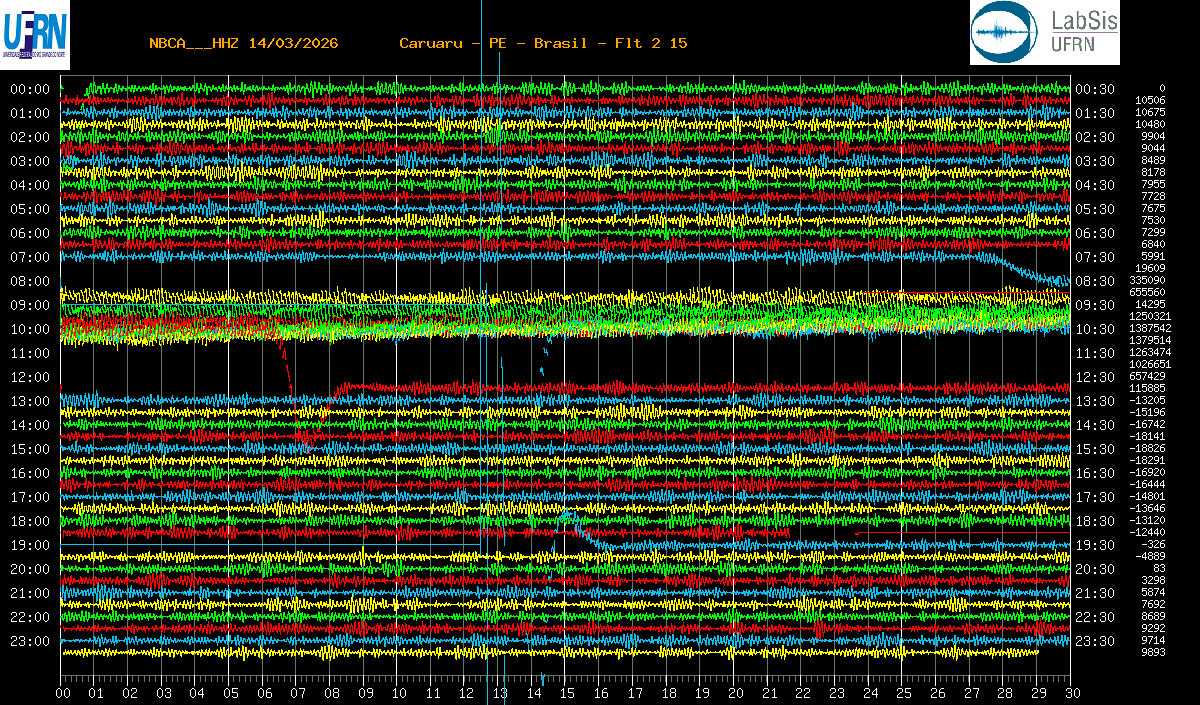Click the 00:30 label on right axis
The width and height of the screenshot is (1200, 705).
coord(1095,89)
